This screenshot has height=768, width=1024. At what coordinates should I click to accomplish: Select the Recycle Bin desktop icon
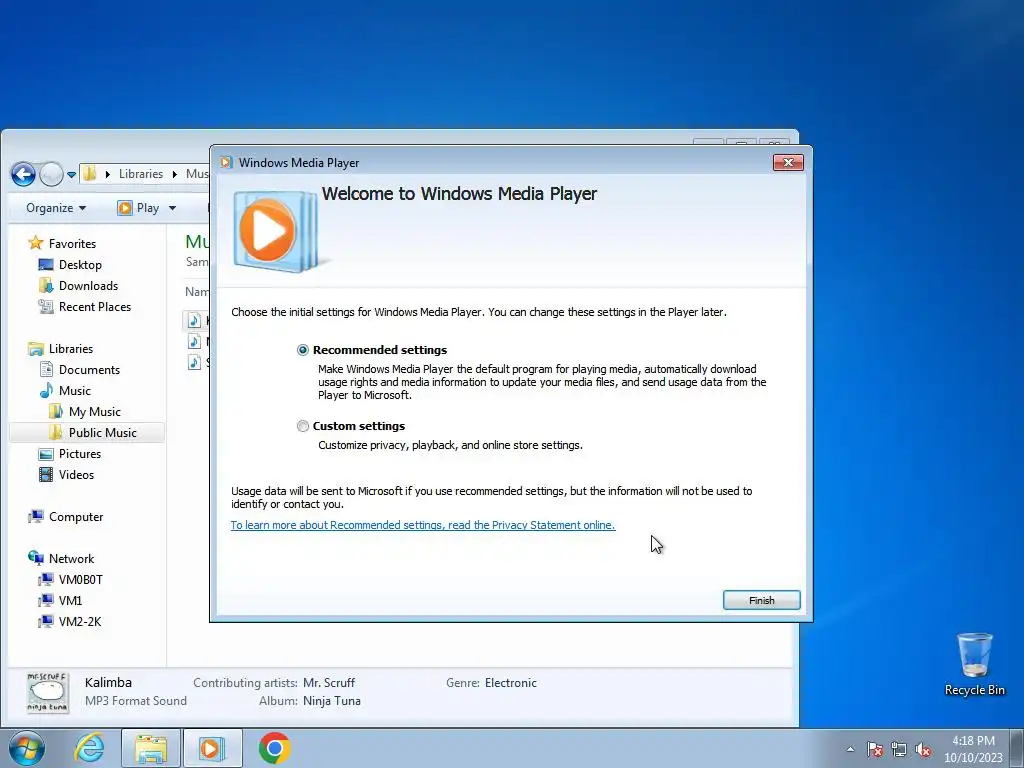(x=974, y=664)
